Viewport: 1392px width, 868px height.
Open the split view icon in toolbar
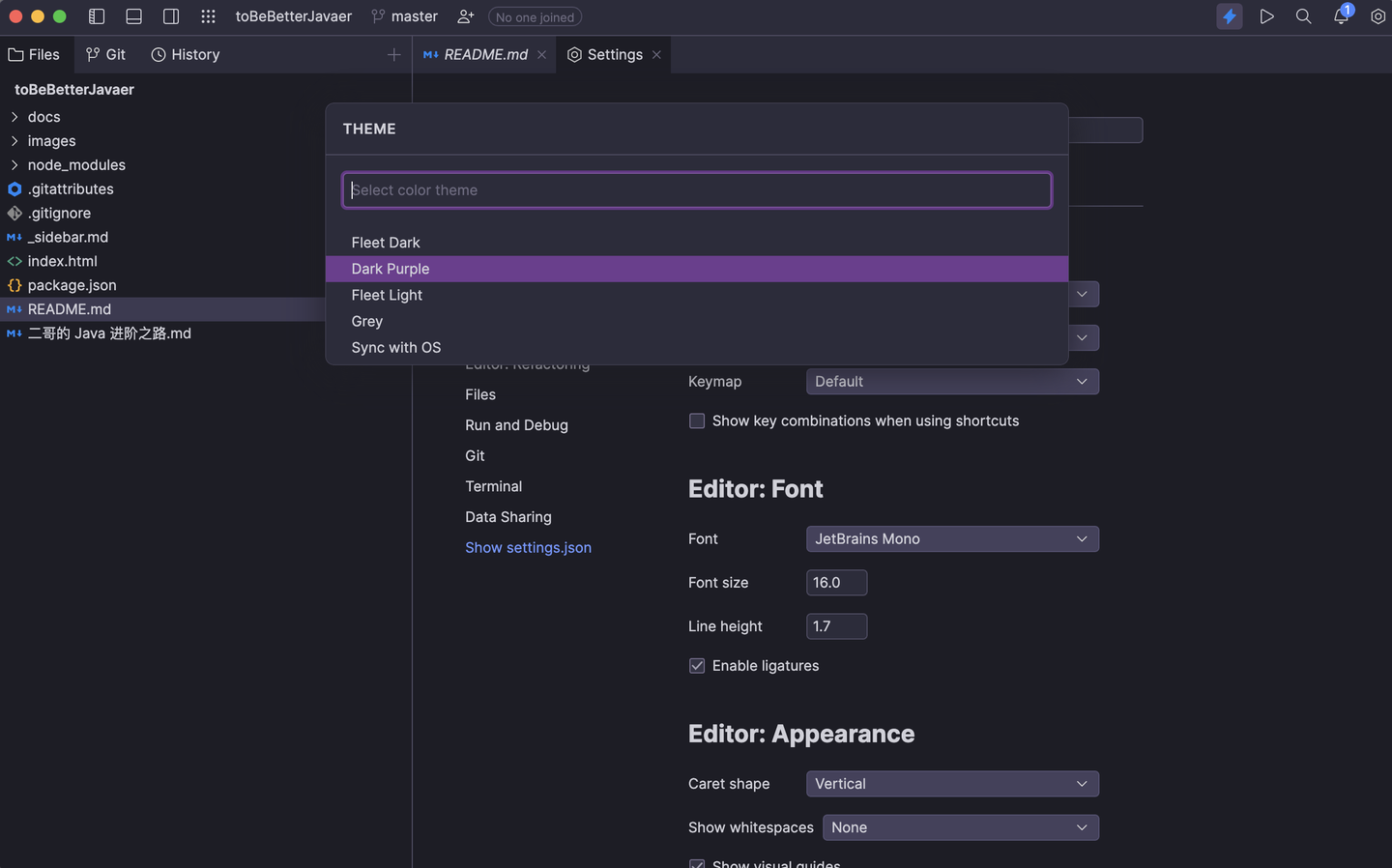click(171, 15)
